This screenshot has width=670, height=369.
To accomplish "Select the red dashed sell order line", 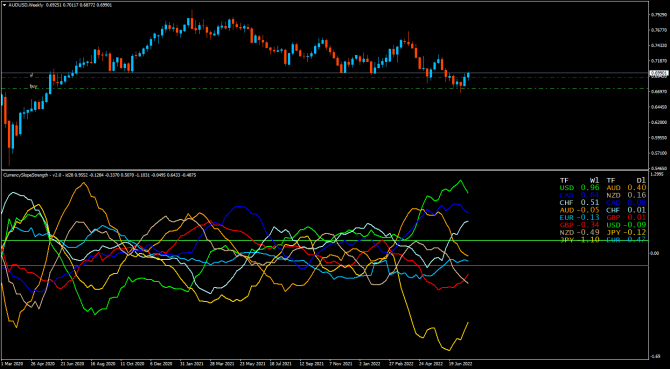I will (x=324, y=78).
